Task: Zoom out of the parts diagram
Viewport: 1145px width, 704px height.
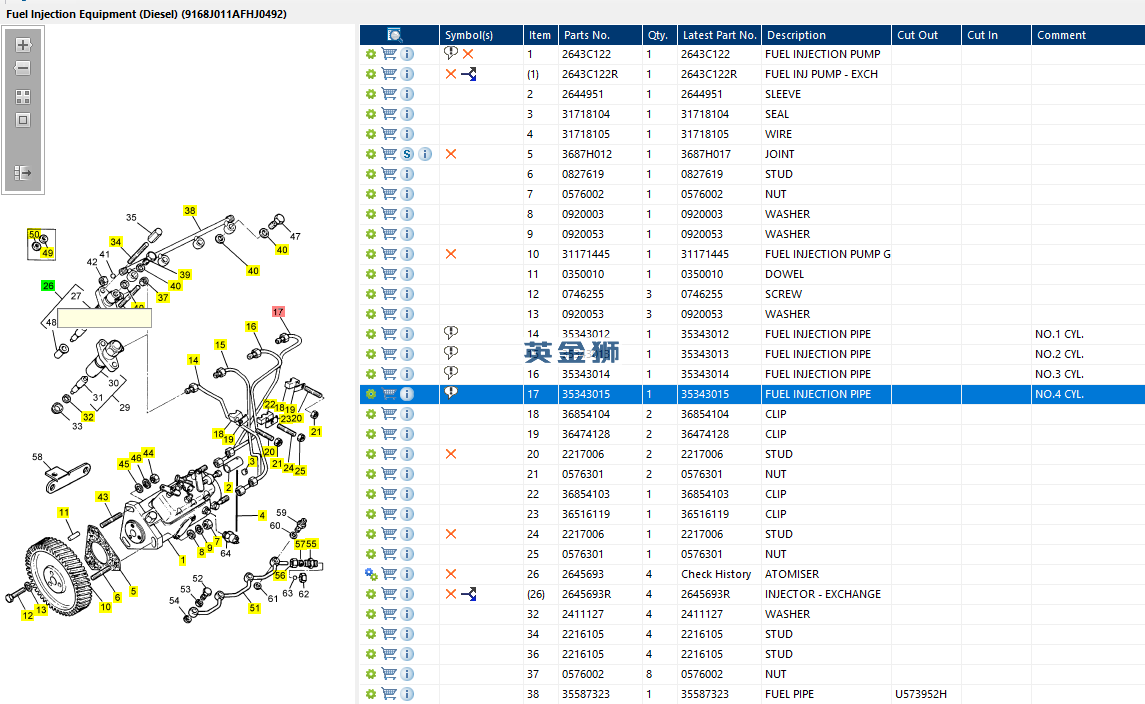Action: 23,68
